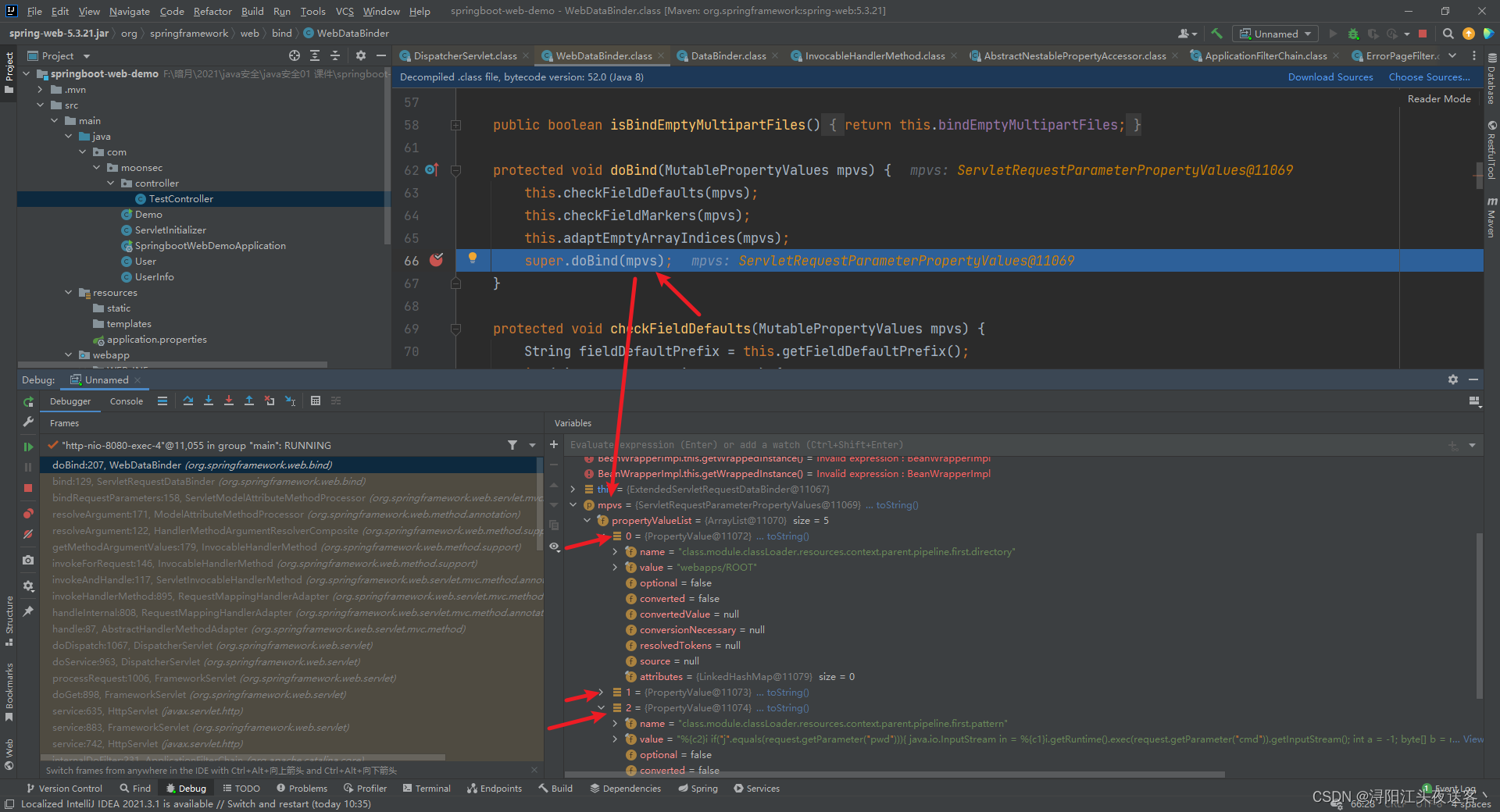Switch to Console tab in debugger
1500x812 pixels.
tap(127, 401)
